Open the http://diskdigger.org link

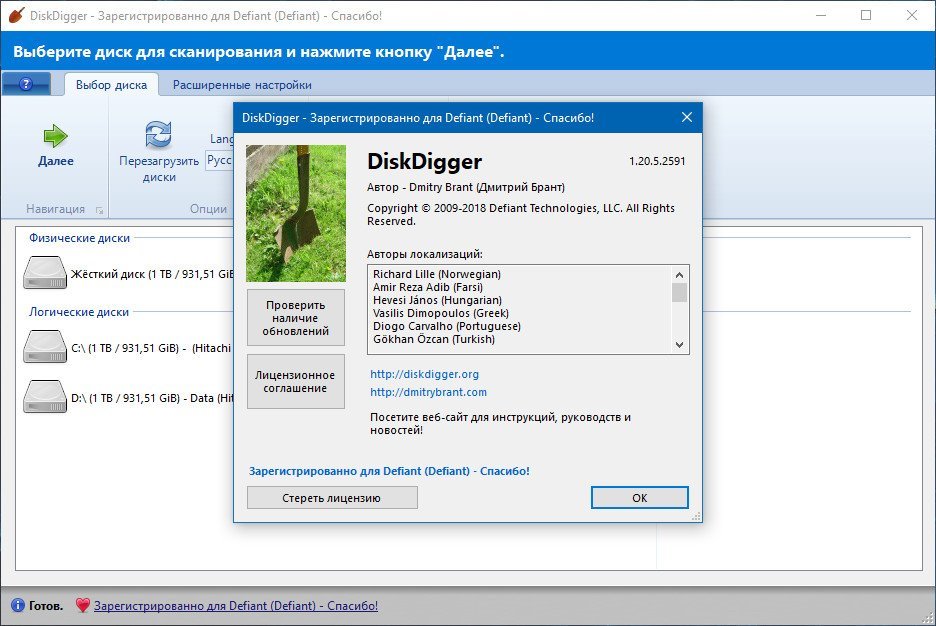coord(424,374)
